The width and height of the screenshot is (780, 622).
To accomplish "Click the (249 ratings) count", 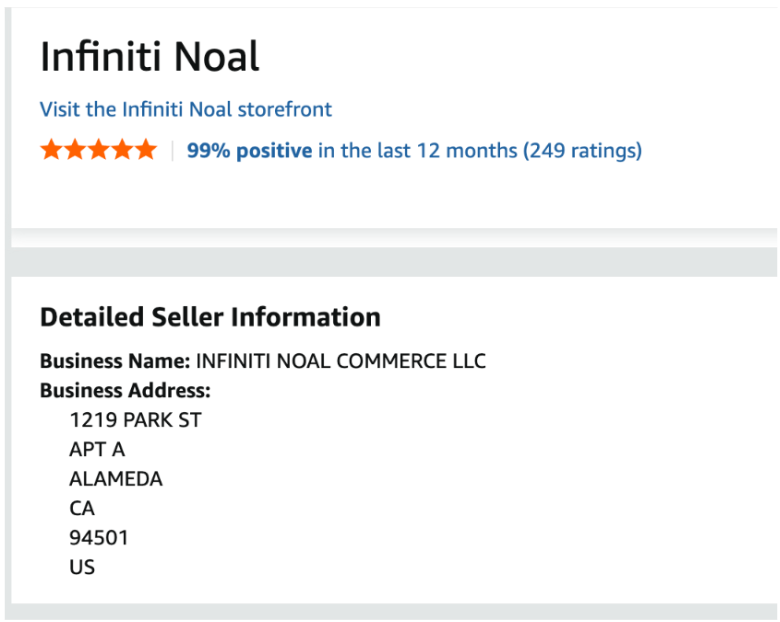I will click(x=582, y=151).
